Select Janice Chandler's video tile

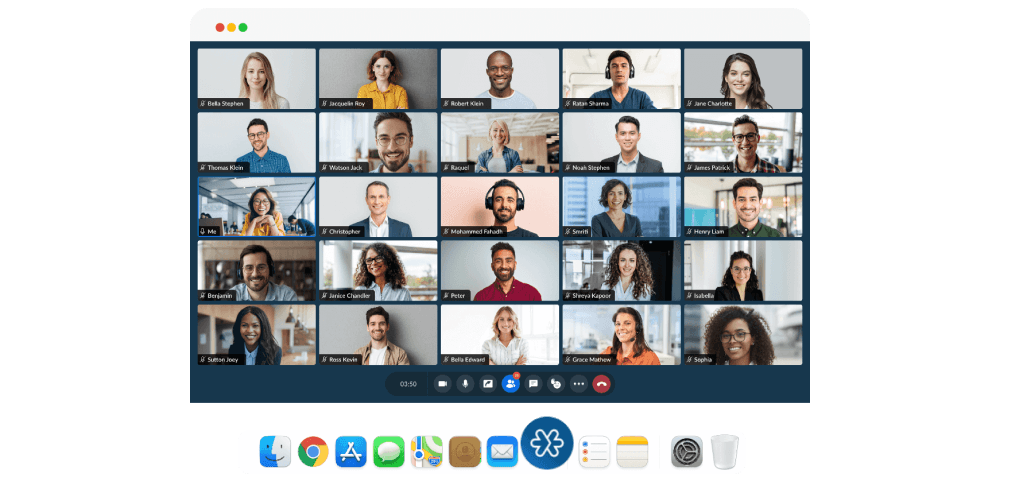[x=378, y=271]
